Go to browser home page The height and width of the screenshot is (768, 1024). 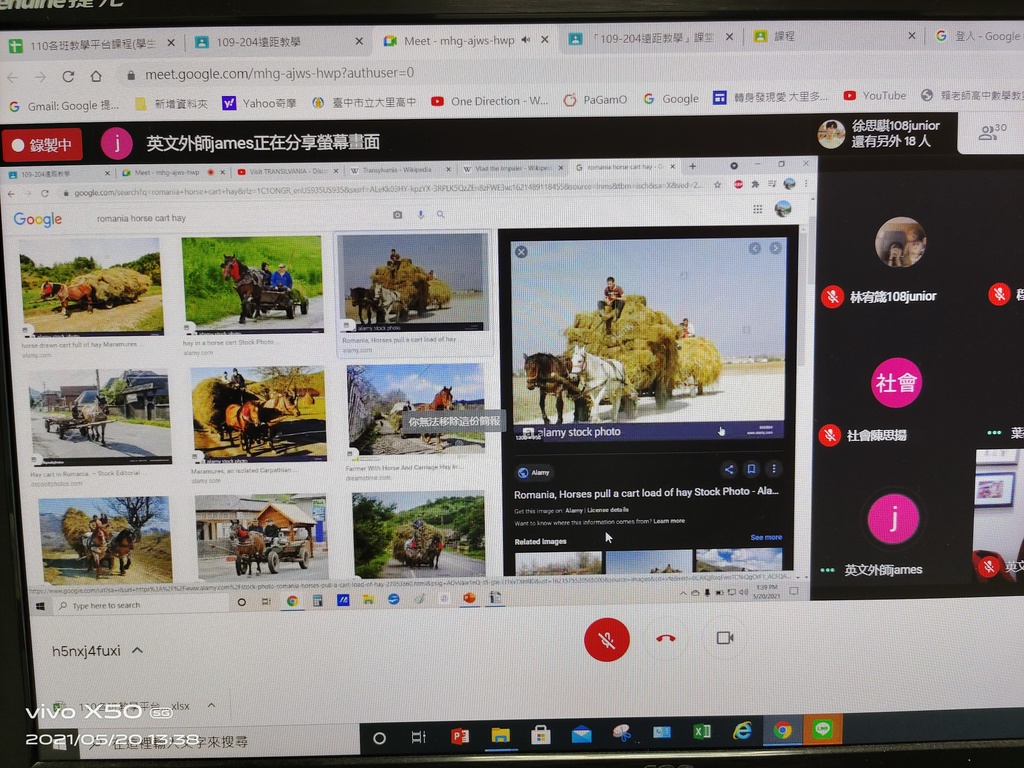pyautogui.click(x=96, y=76)
